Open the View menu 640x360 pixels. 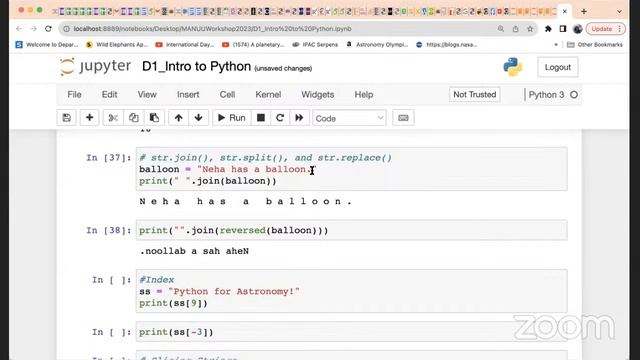(147, 95)
